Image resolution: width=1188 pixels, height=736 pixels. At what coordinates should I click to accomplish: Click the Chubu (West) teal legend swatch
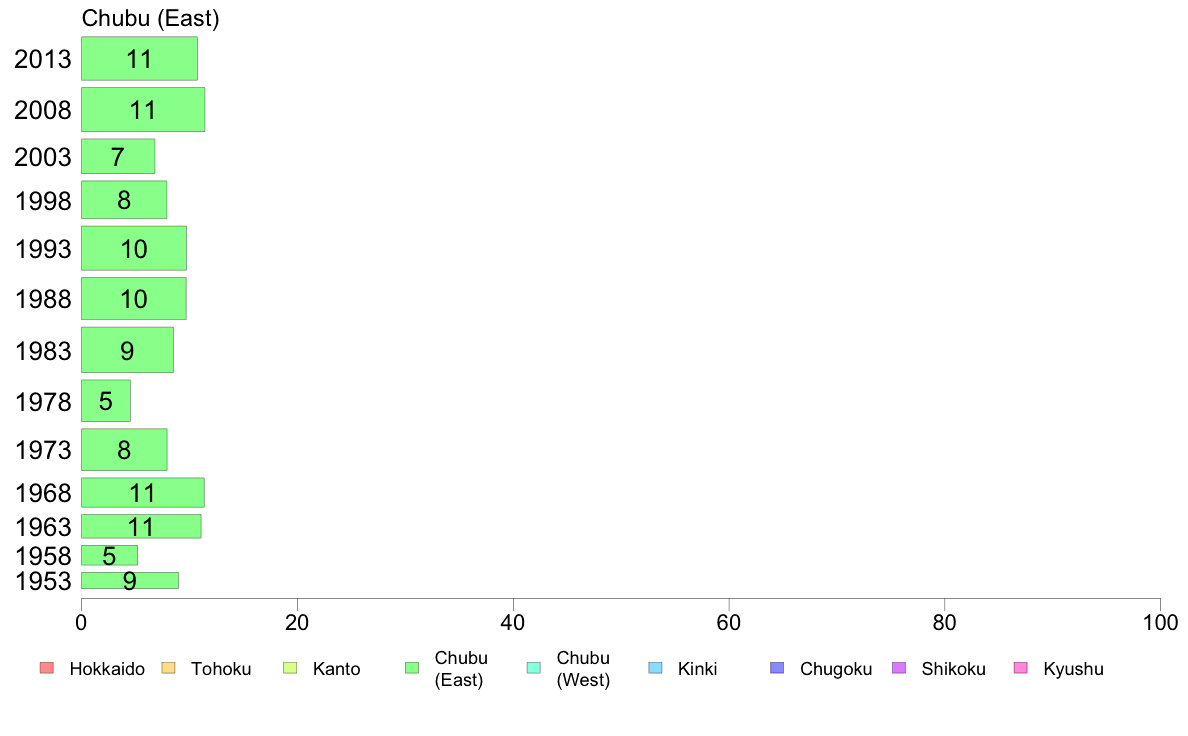[533, 668]
